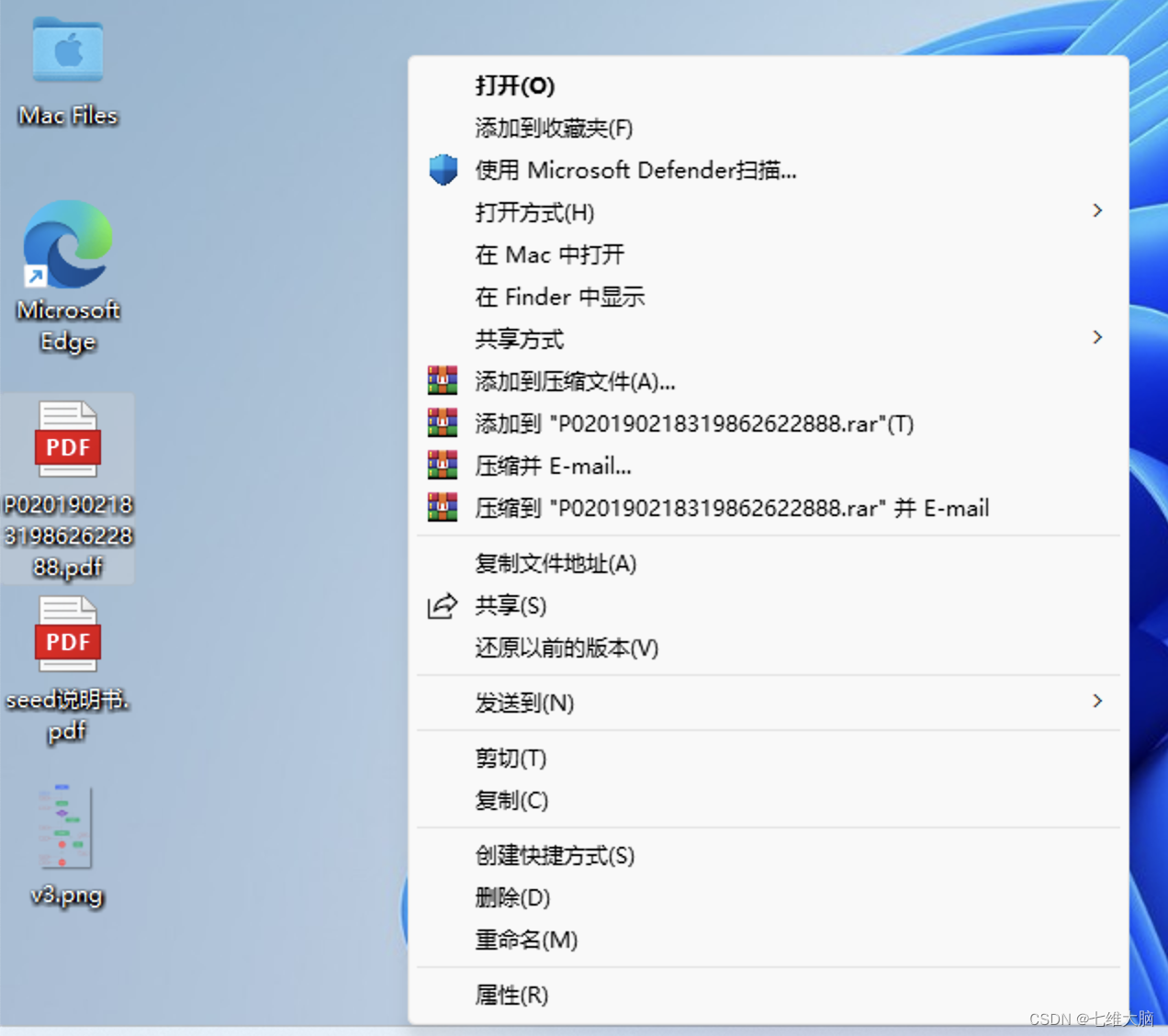The width and height of the screenshot is (1168, 1036).
Task: Choose 重命名(M) to rename the file
Action: point(769,940)
